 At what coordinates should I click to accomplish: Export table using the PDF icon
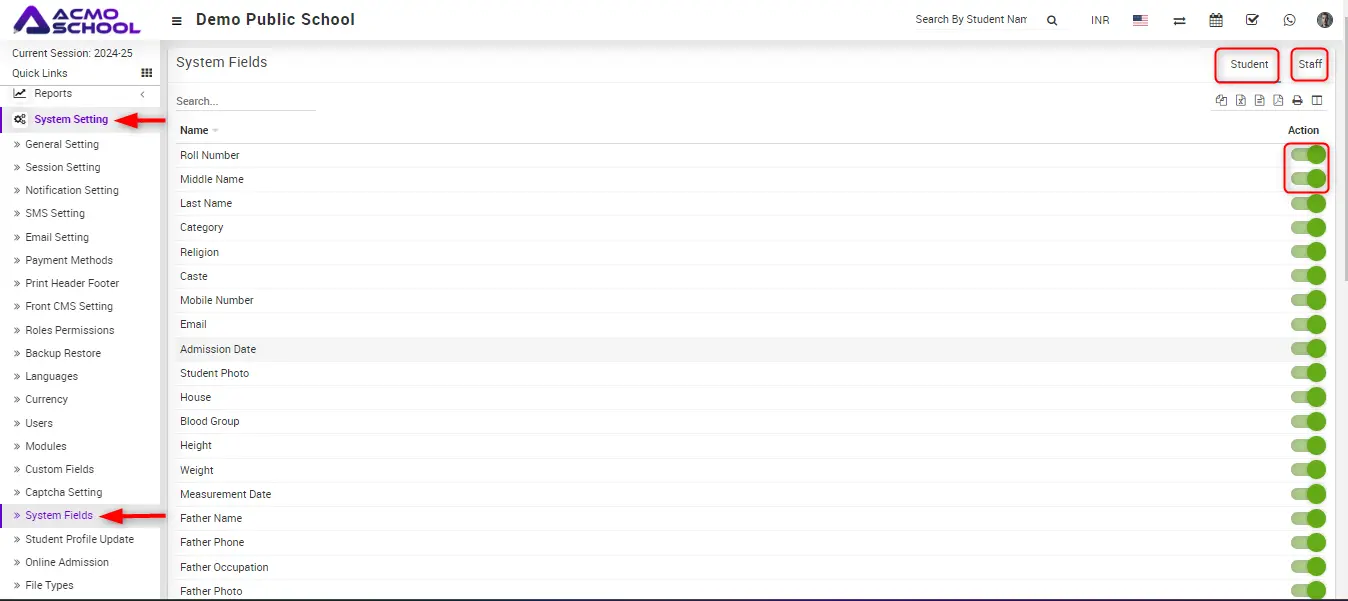[x=1278, y=100]
